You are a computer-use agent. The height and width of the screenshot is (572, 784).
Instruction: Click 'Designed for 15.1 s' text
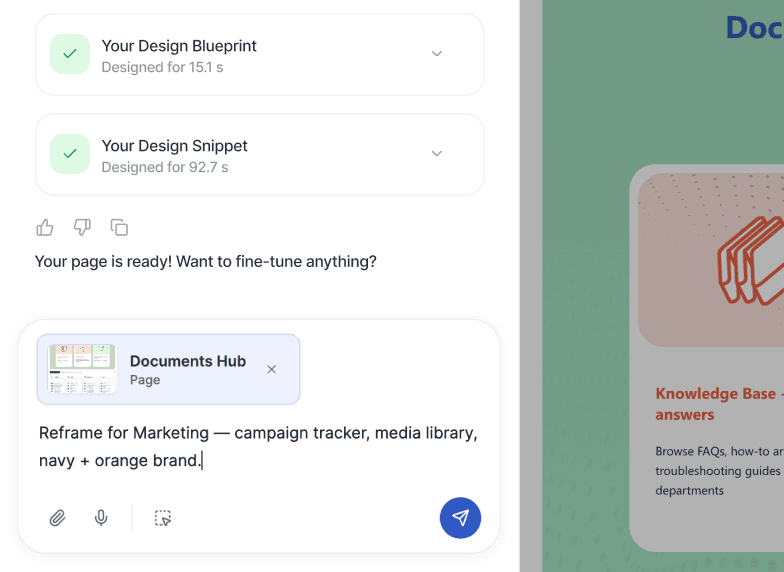[162, 67]
